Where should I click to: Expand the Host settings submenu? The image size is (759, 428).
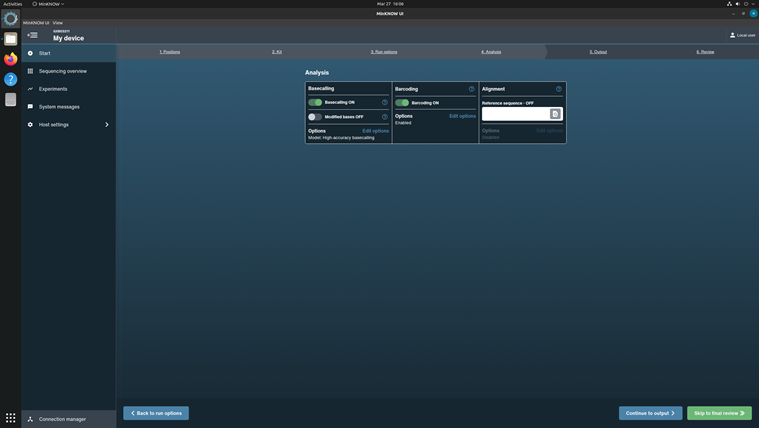tap(106, 125)
